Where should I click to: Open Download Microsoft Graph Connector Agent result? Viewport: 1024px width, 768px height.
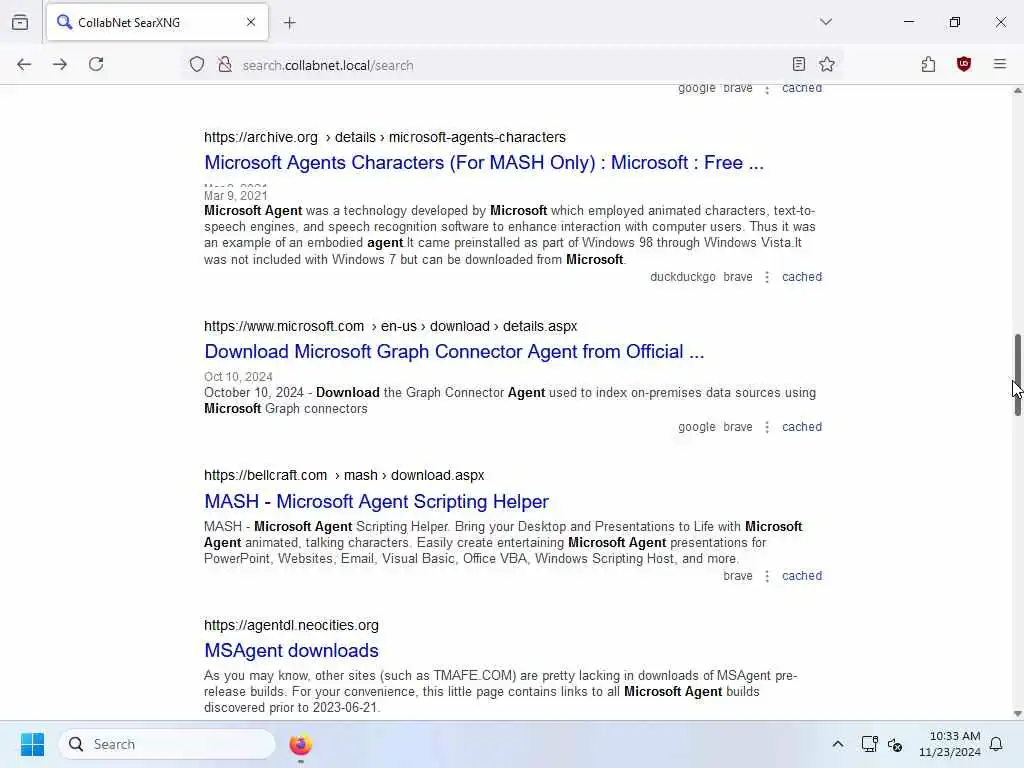click(454, 351)
